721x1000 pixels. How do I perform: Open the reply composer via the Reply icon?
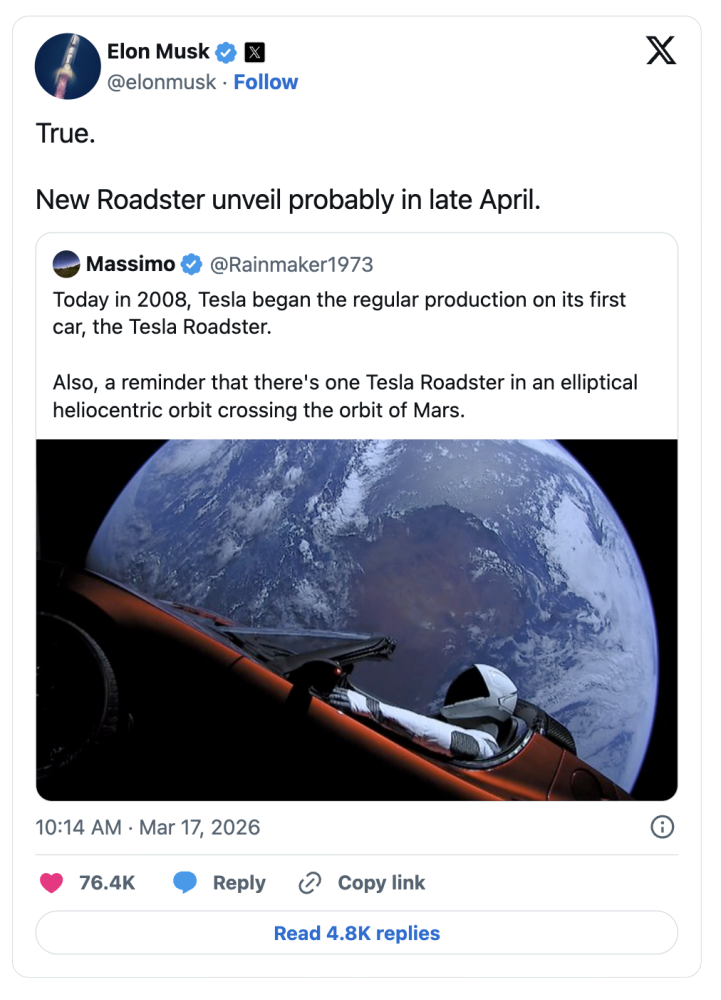[187, 882]
